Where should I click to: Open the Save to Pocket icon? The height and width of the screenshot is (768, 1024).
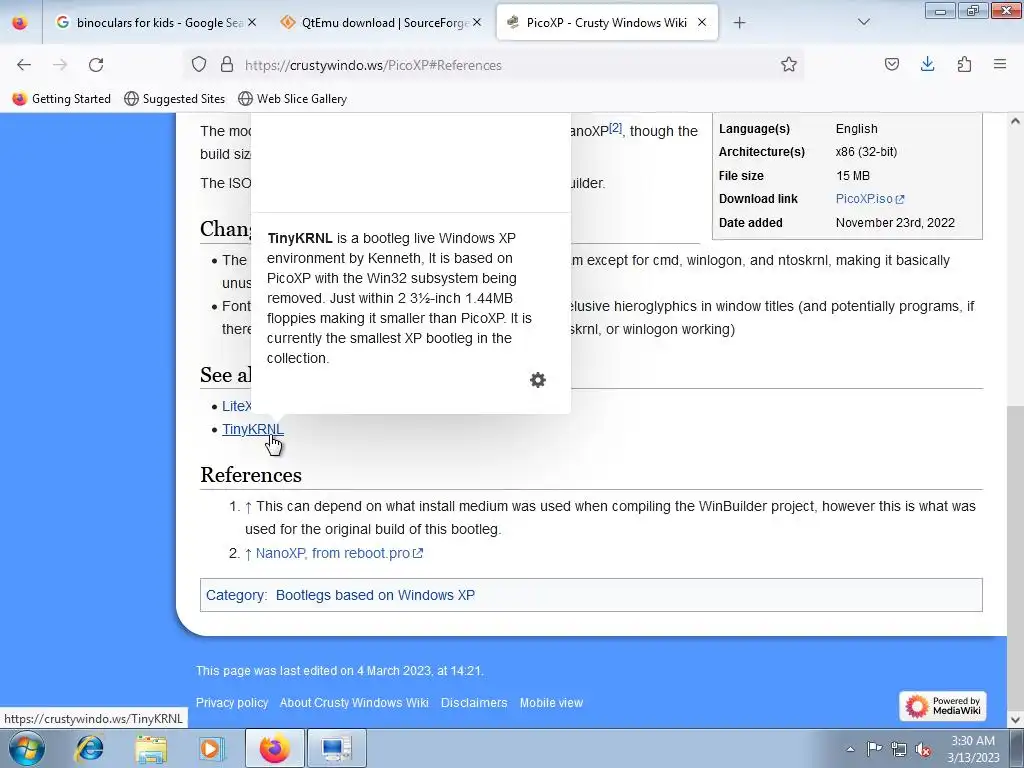(x=891, y=65)
